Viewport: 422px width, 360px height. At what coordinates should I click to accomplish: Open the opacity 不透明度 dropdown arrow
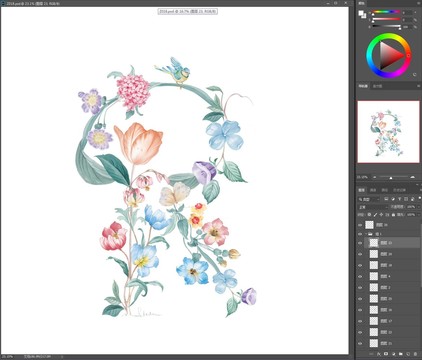click(x=418, y=207)
